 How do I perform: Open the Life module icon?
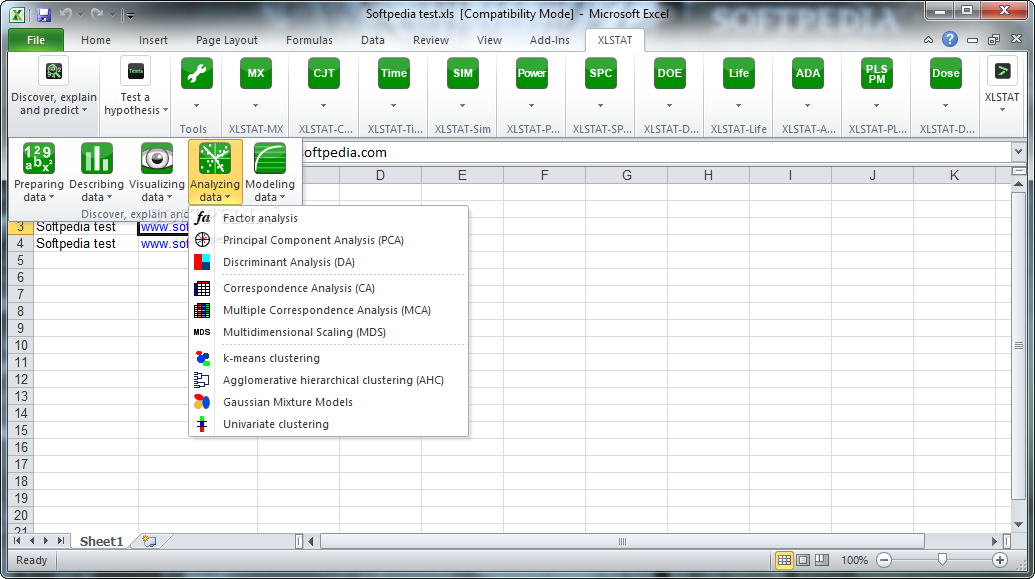coord(739,73)
